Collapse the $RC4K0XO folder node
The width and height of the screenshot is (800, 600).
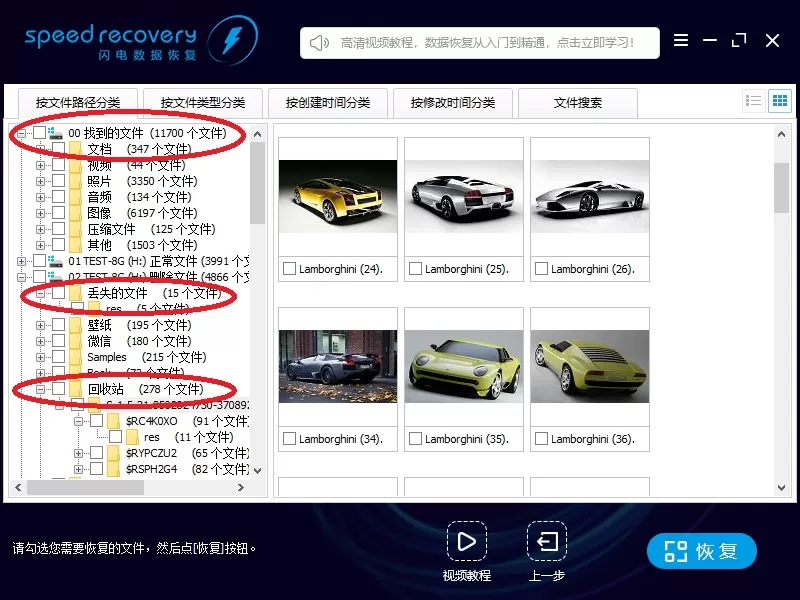[x=78, y=421]
